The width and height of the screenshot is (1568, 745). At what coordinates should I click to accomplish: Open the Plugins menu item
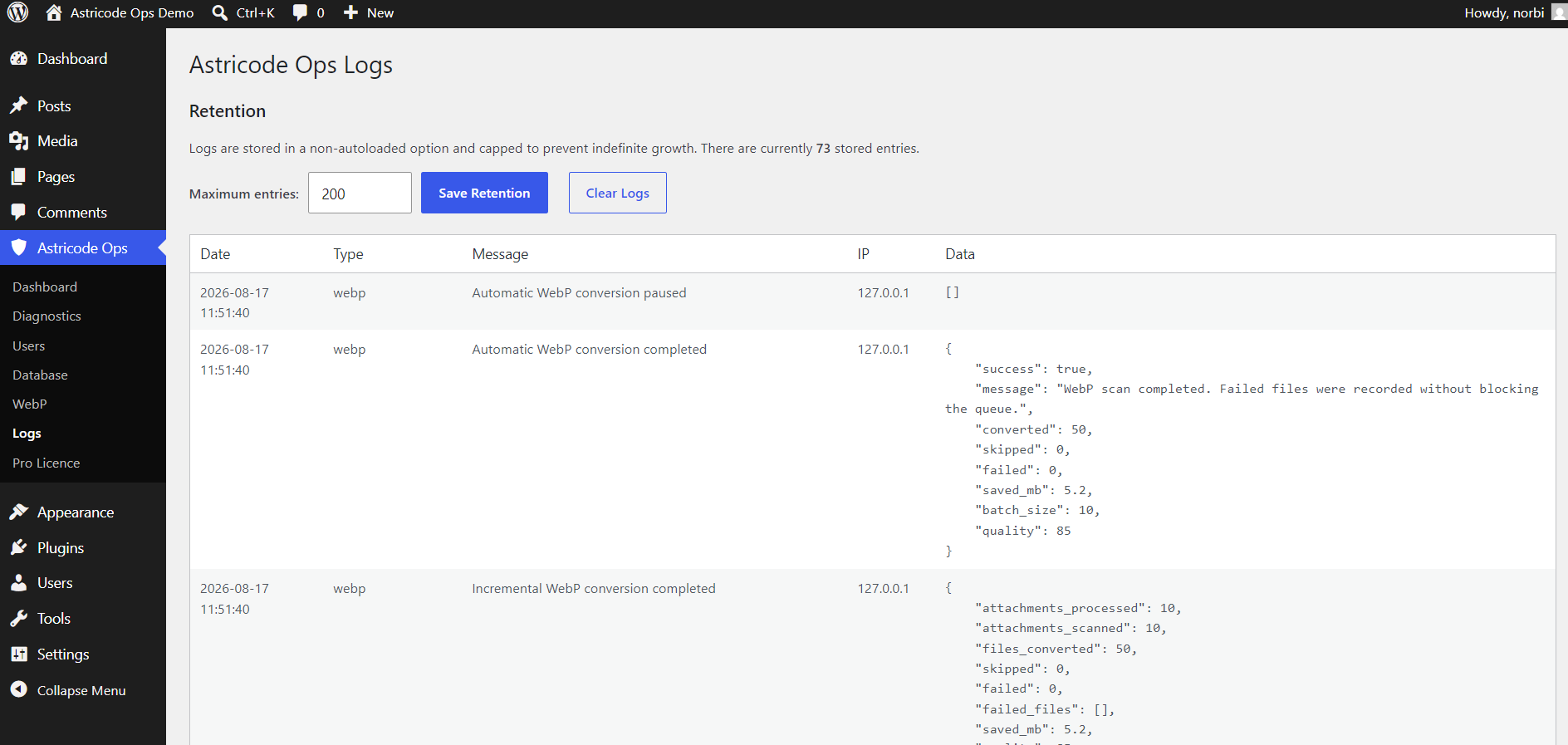pos(83,547)
